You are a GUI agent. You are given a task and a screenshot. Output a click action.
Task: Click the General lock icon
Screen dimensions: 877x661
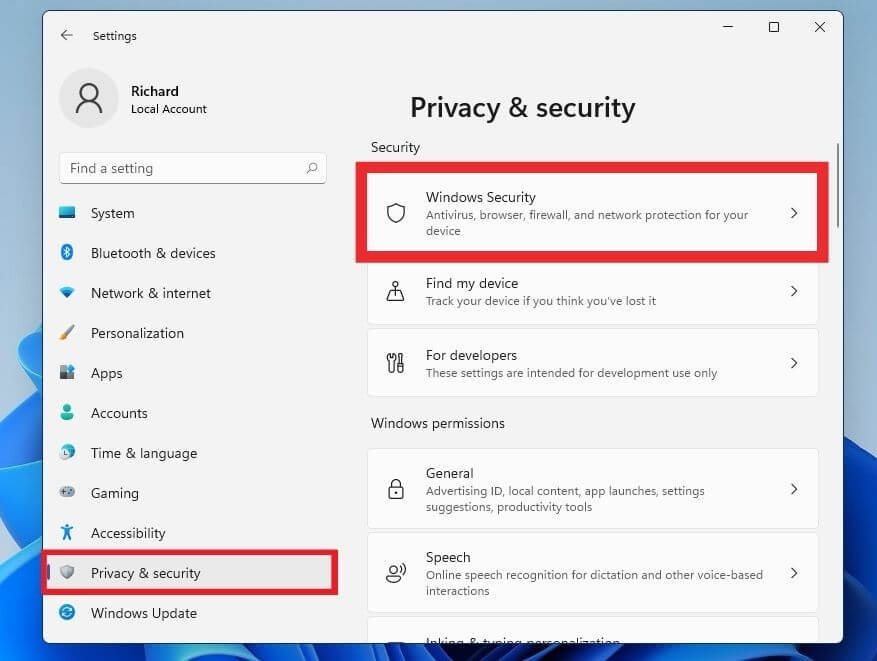click(396, 489)
